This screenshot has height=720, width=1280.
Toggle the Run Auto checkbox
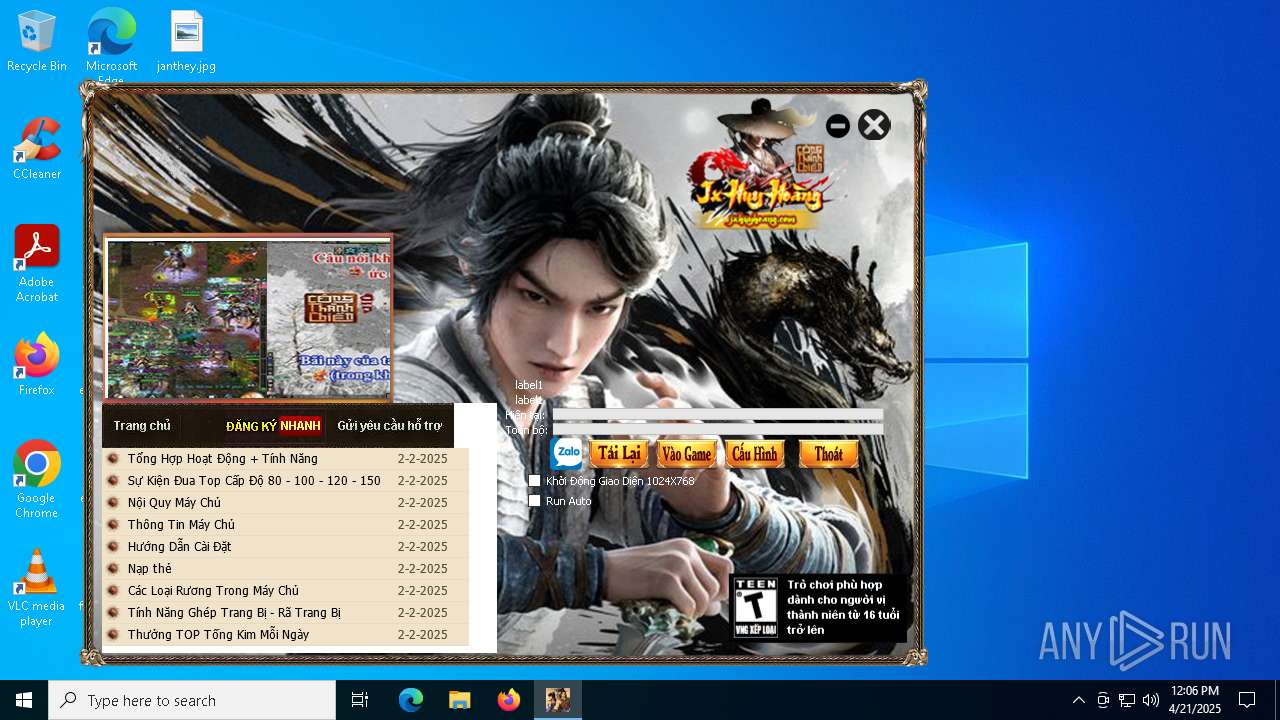(x=535, y=501)
